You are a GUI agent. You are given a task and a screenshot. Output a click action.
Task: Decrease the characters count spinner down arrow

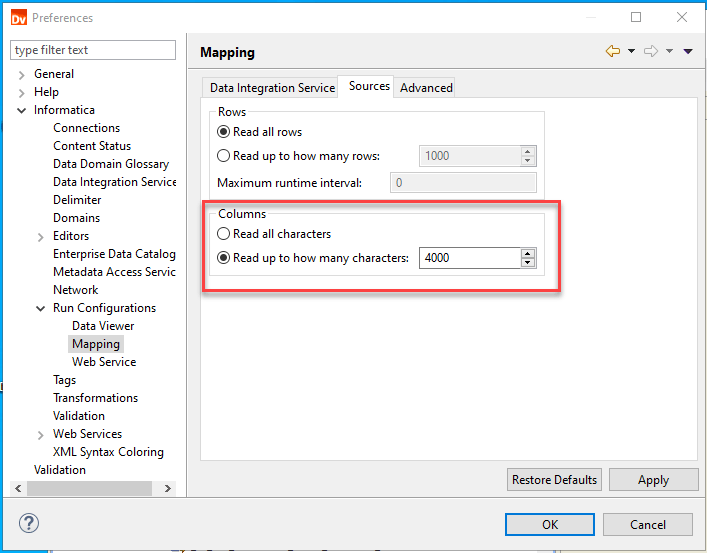[x=528, y=263]
